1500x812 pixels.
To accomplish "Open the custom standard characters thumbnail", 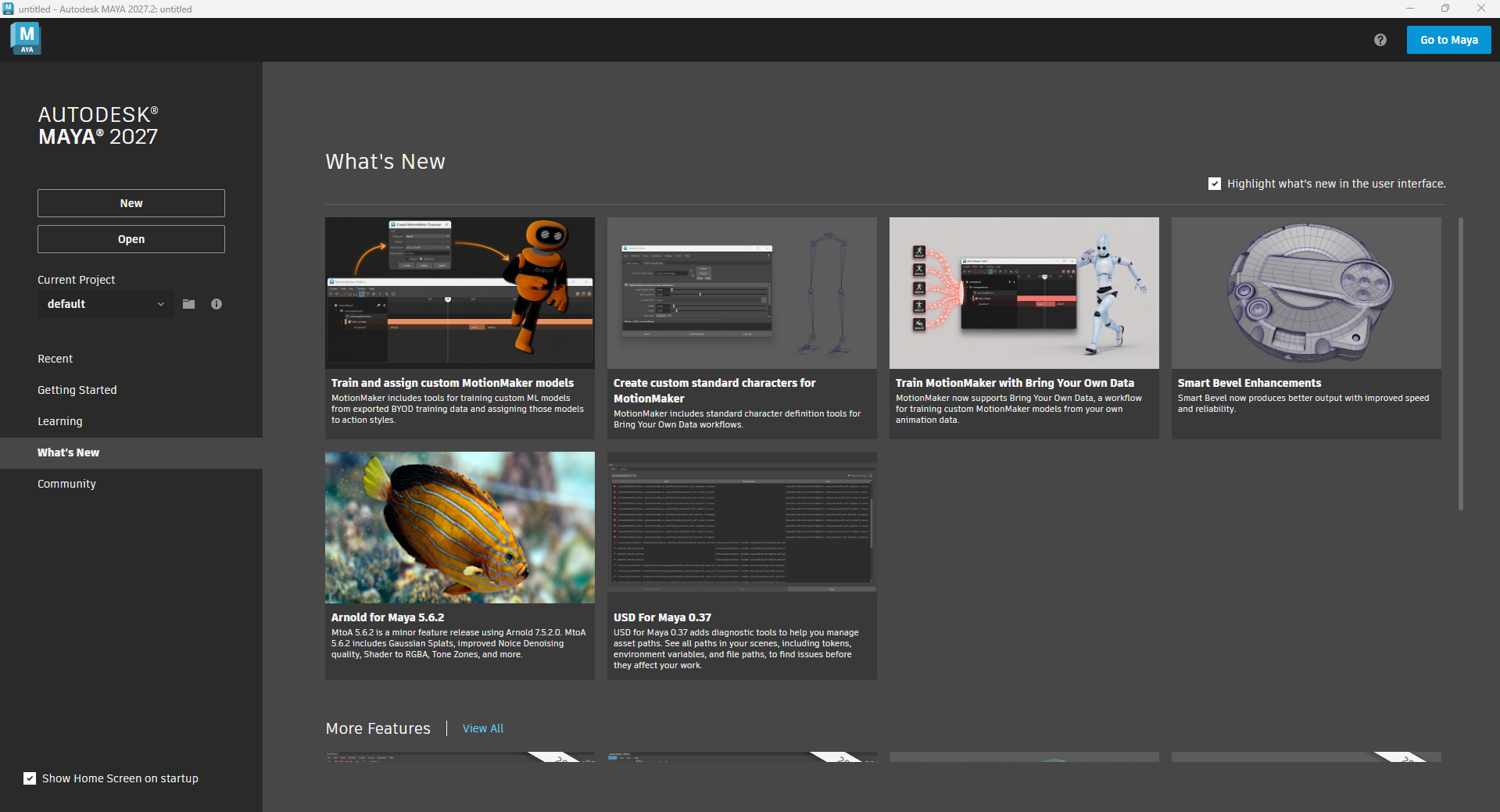I will tap(742, 293).
